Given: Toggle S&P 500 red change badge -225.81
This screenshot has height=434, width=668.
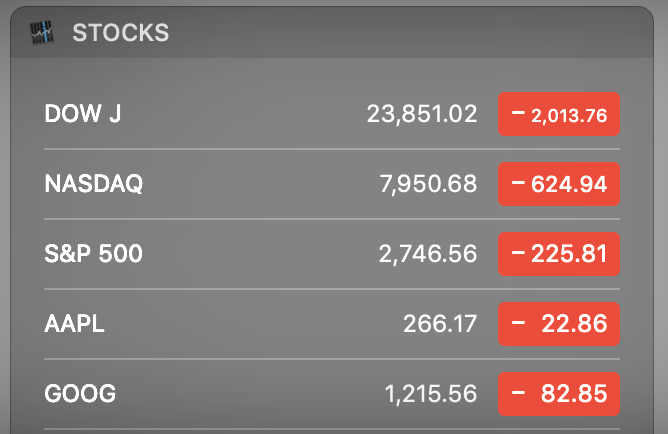Looking at the screenshot, I should tap(559, 254).
